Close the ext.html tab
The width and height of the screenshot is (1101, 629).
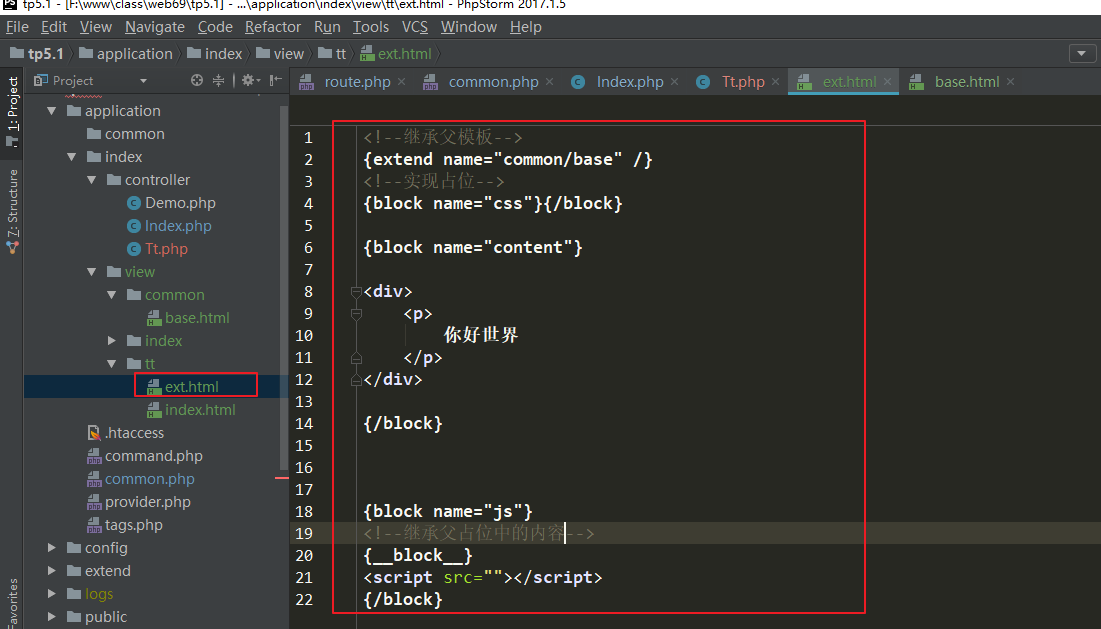888,82
